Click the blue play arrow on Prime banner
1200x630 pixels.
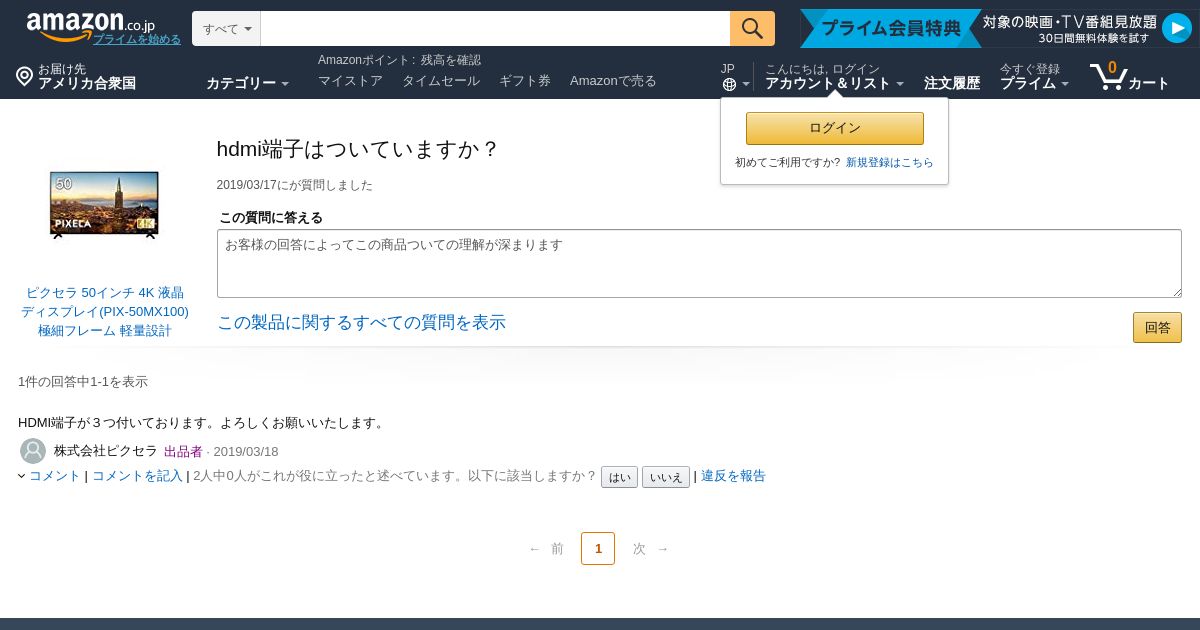[x=1176, y=28]
